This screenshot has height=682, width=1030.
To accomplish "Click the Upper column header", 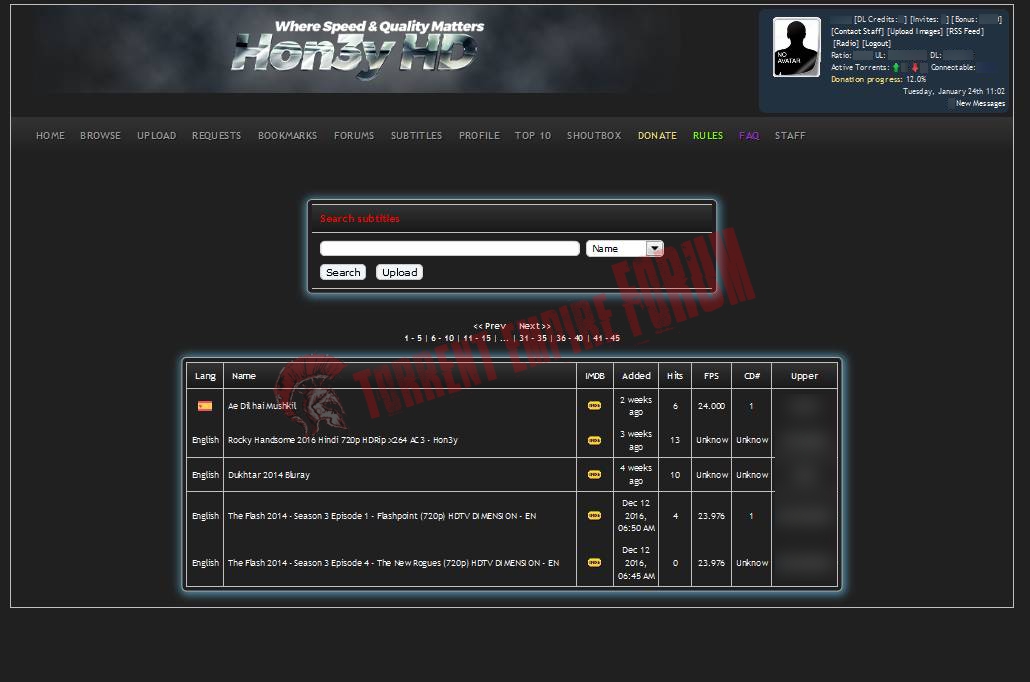I will coord(804,376).
